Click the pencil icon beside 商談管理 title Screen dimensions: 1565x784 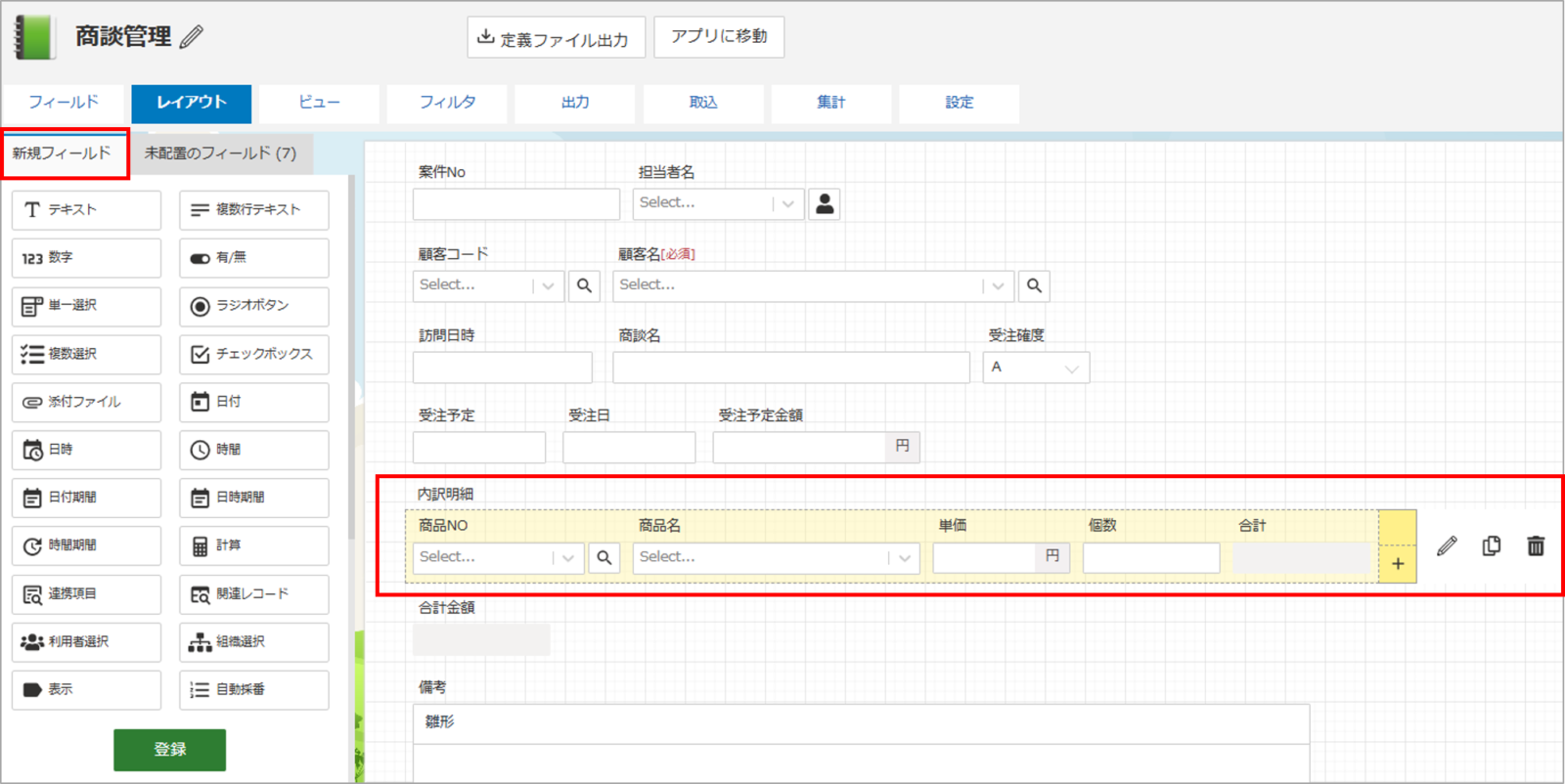[x=192, y=37]
